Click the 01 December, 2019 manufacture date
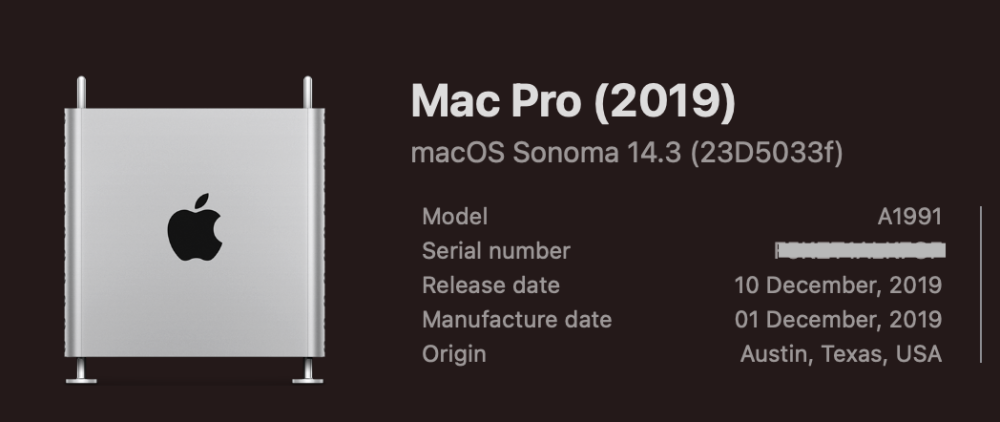Image resolution: width=1000 pixels, height=422 pixels. coord(838,319)
